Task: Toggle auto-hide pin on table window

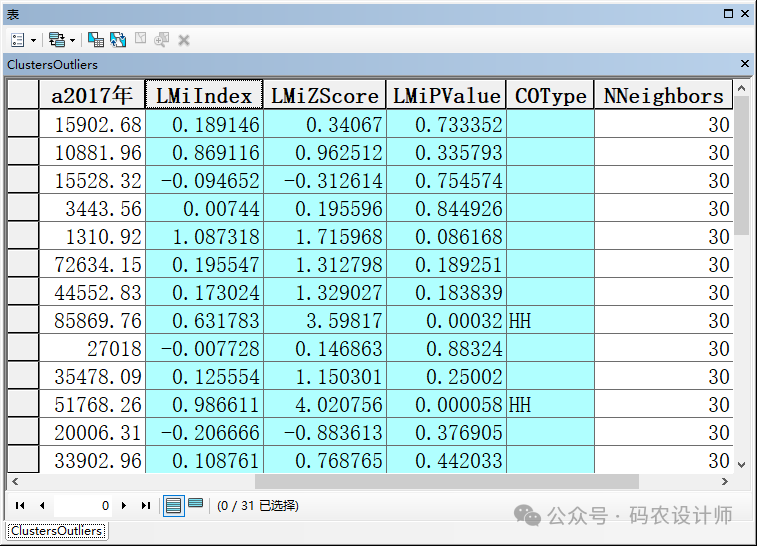Action: [x=727, y=14]
